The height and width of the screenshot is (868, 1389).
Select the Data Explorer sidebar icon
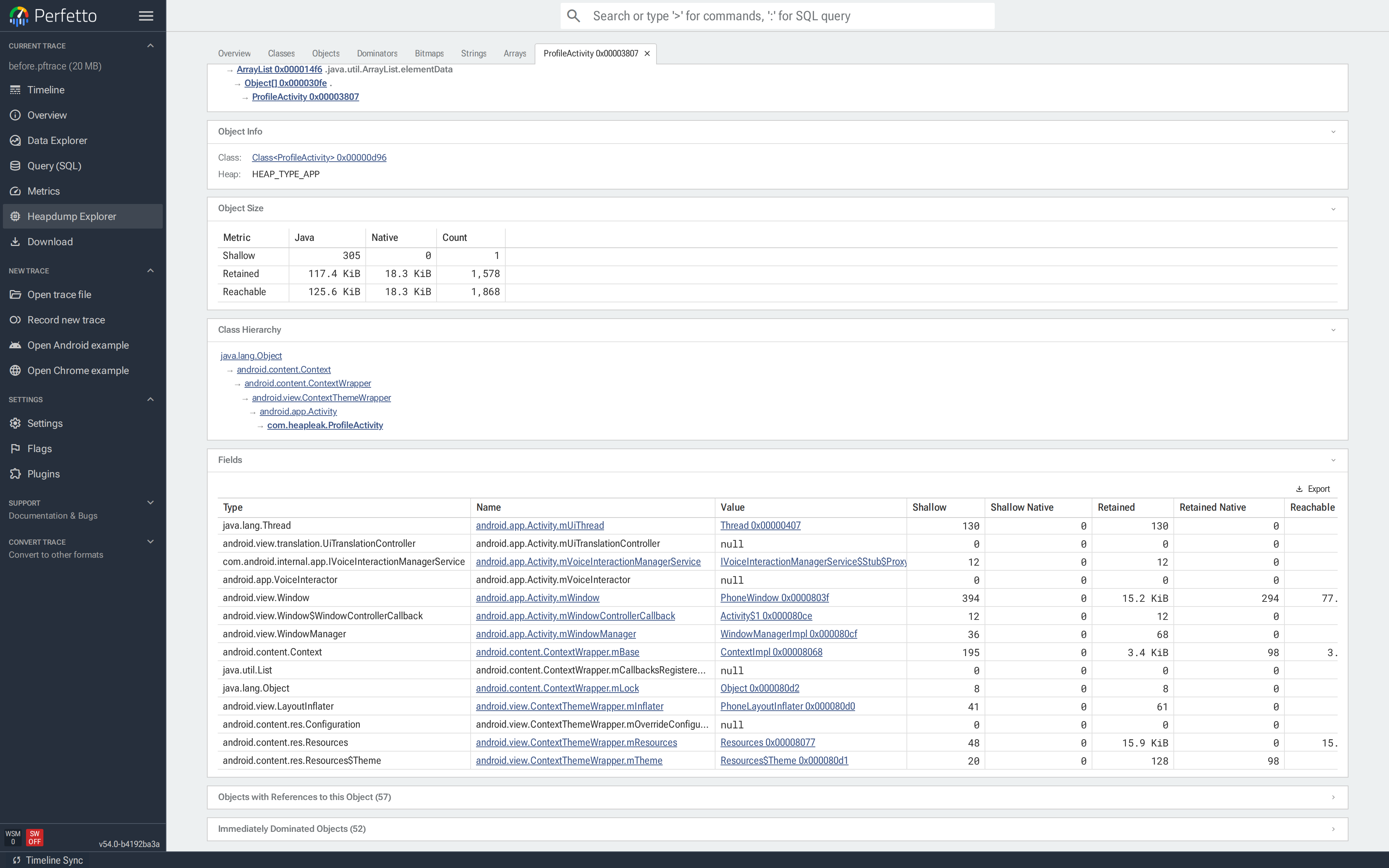click(x=16, y=140)
